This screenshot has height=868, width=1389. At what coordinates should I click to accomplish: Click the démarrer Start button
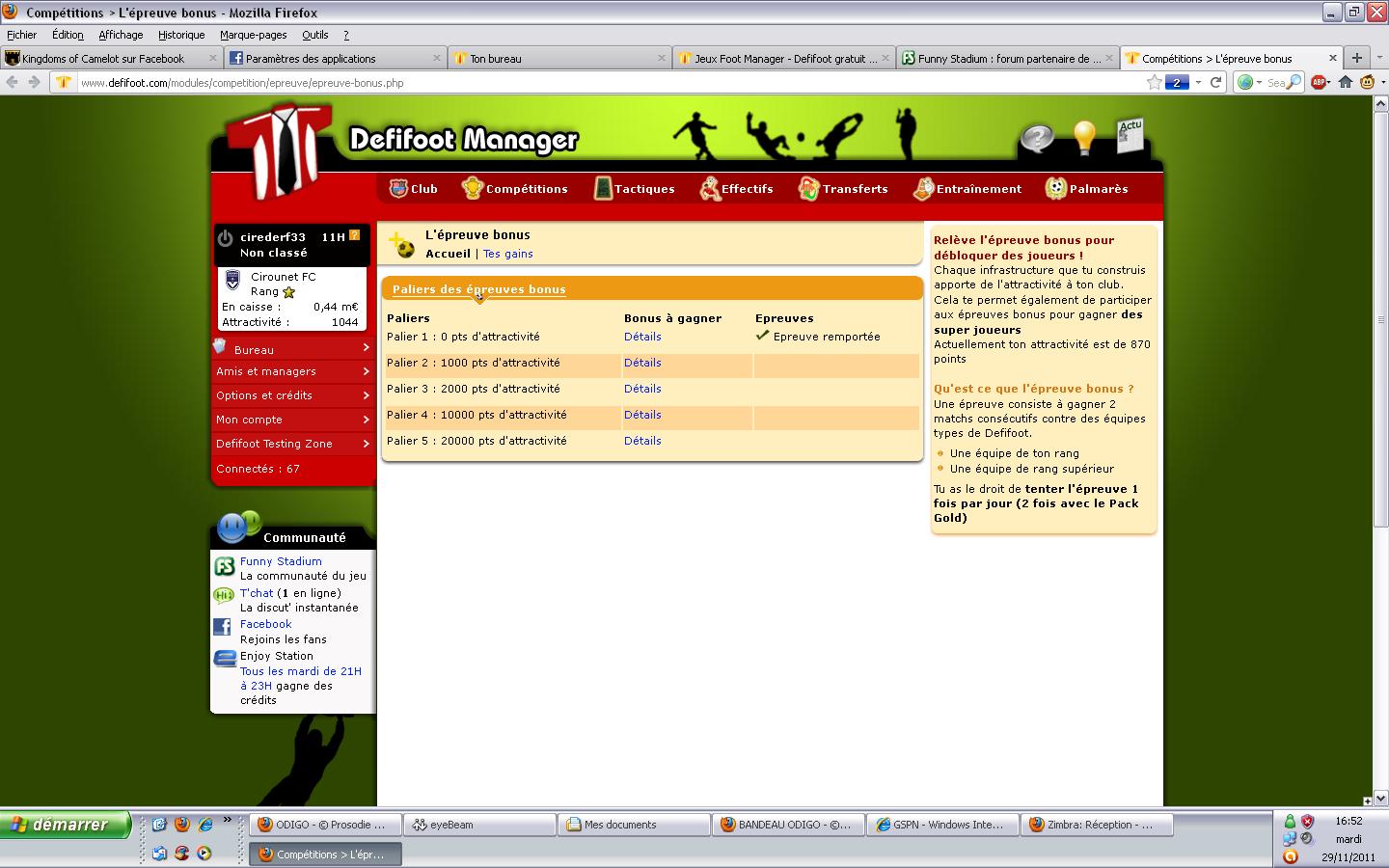66,825
